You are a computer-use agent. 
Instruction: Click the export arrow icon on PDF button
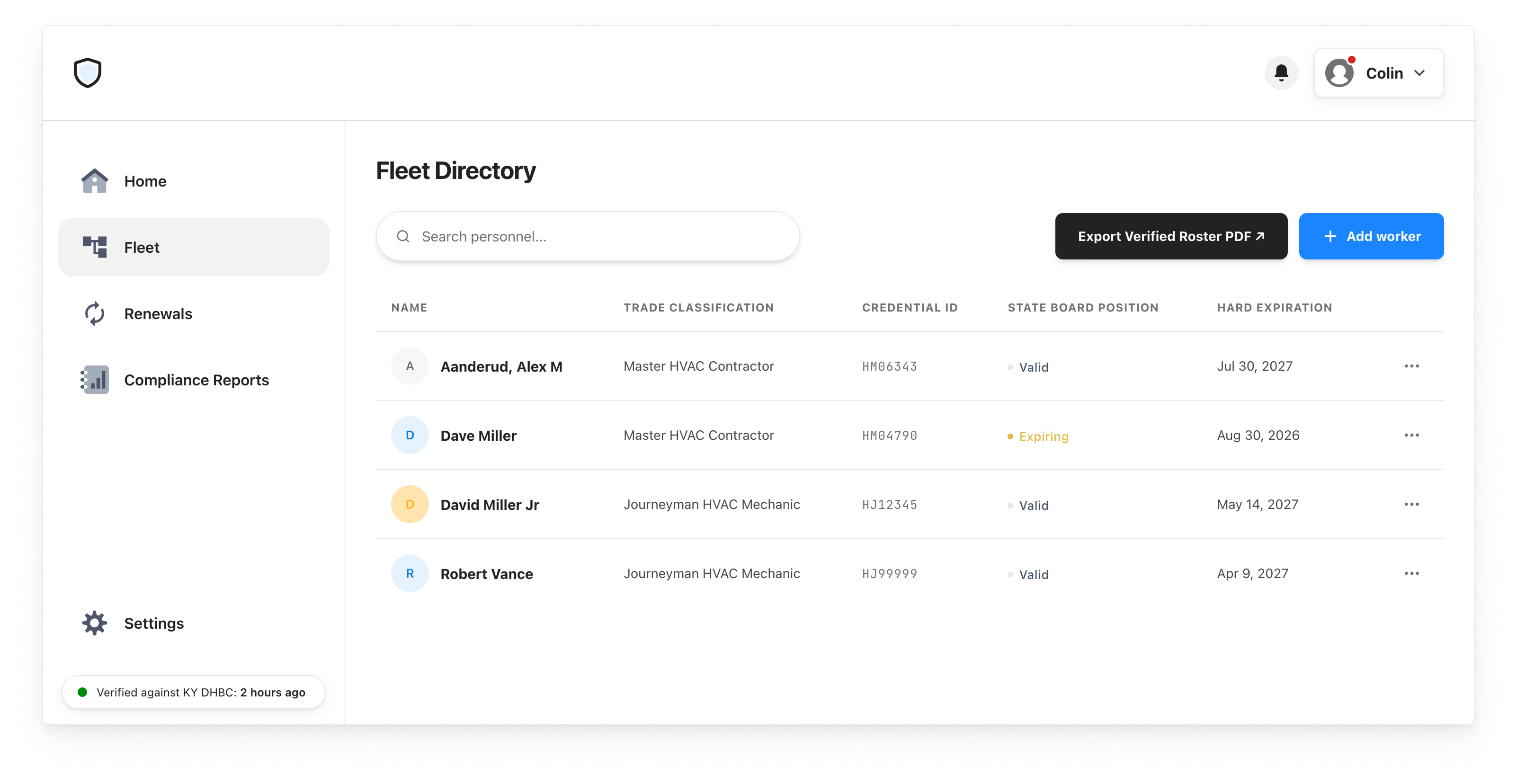pos(1260,236)
